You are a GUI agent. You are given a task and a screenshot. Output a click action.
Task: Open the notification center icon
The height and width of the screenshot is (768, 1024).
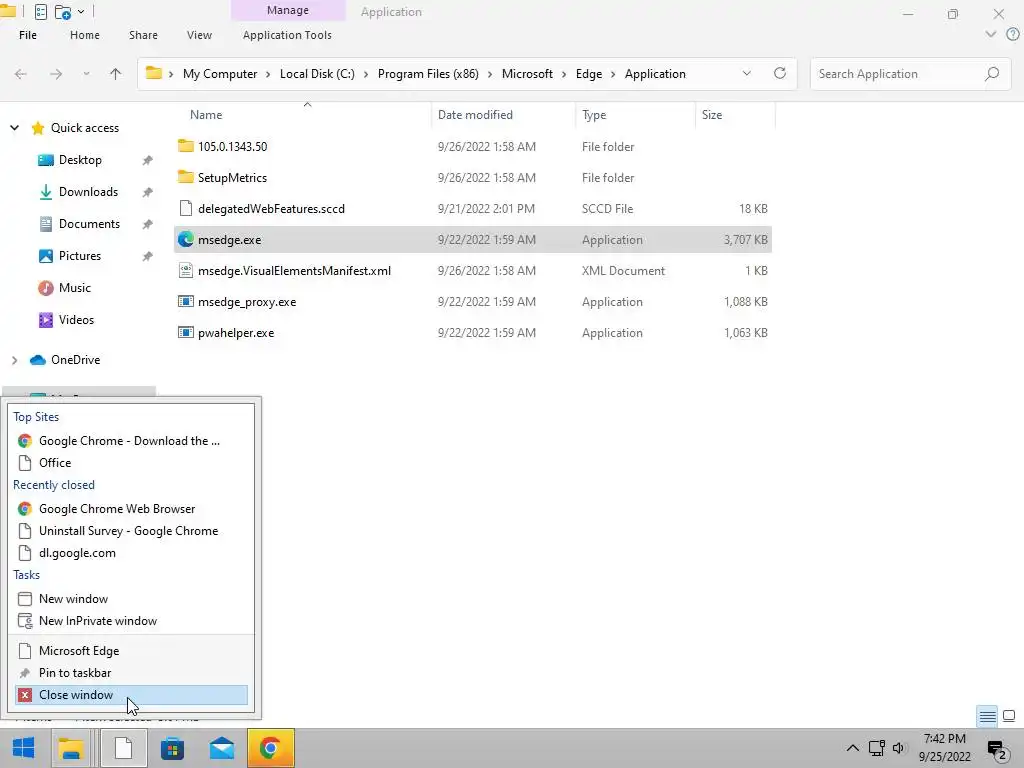996,749
